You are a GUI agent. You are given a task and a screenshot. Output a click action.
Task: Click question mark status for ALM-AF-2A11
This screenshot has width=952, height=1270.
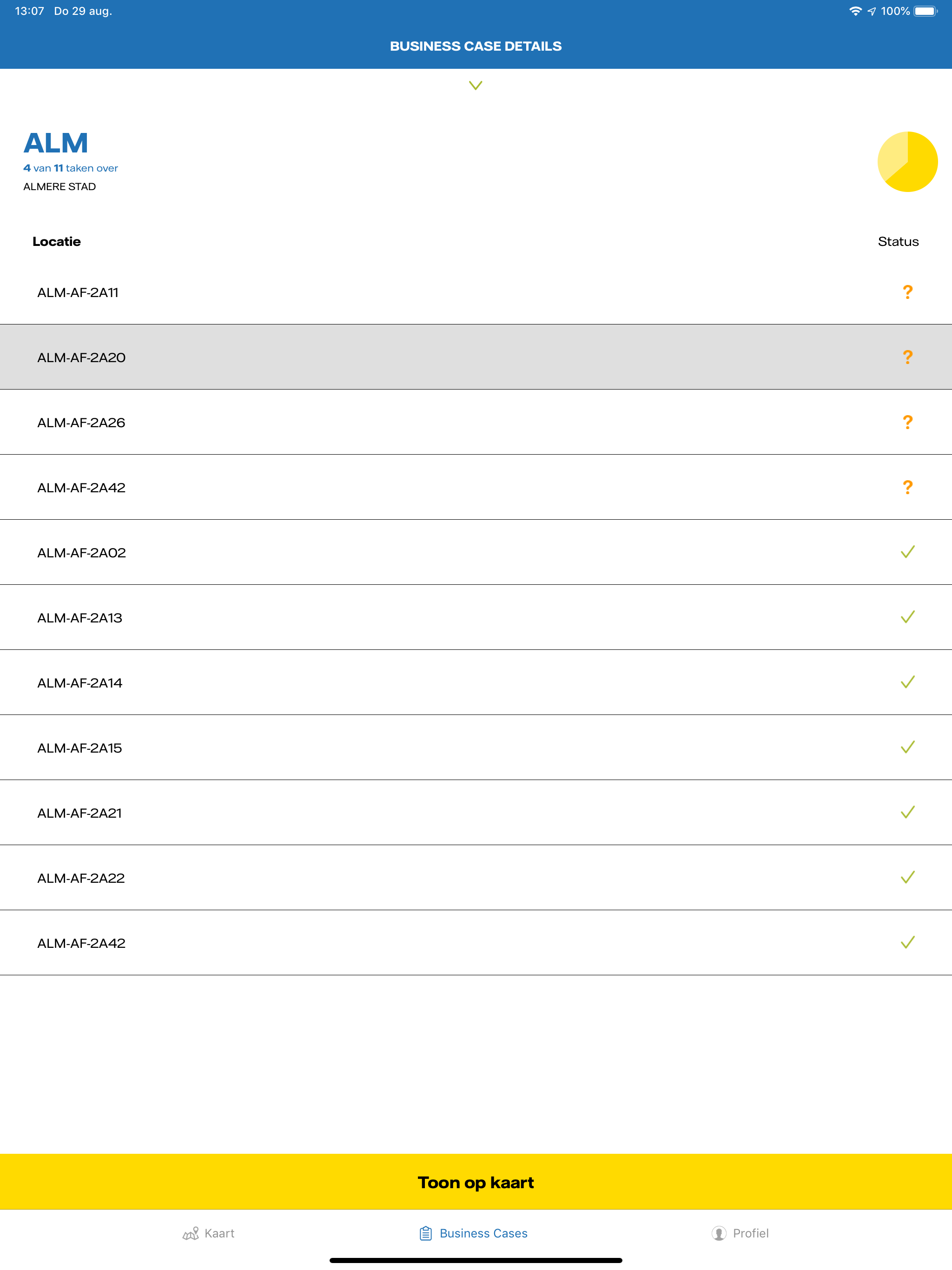(907, 292)
